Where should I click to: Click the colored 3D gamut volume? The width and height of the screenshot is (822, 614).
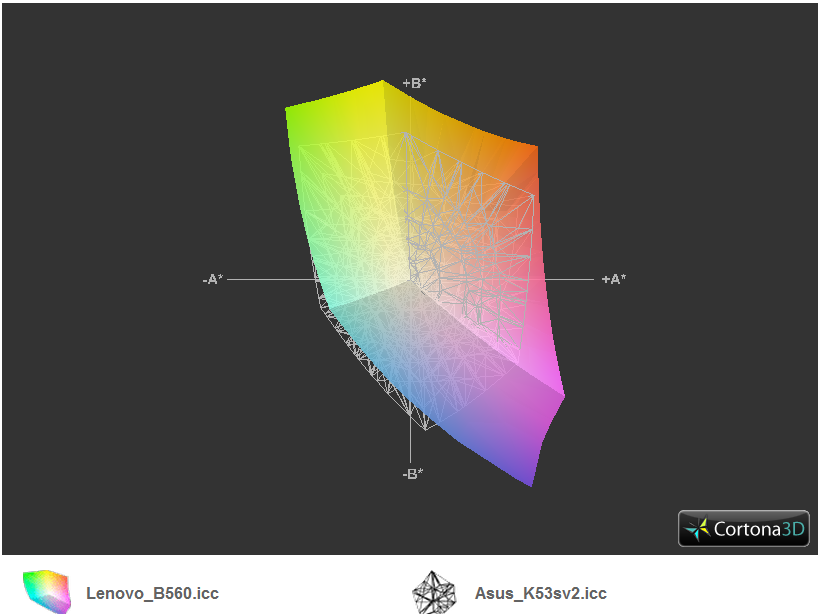coord(425,283)
